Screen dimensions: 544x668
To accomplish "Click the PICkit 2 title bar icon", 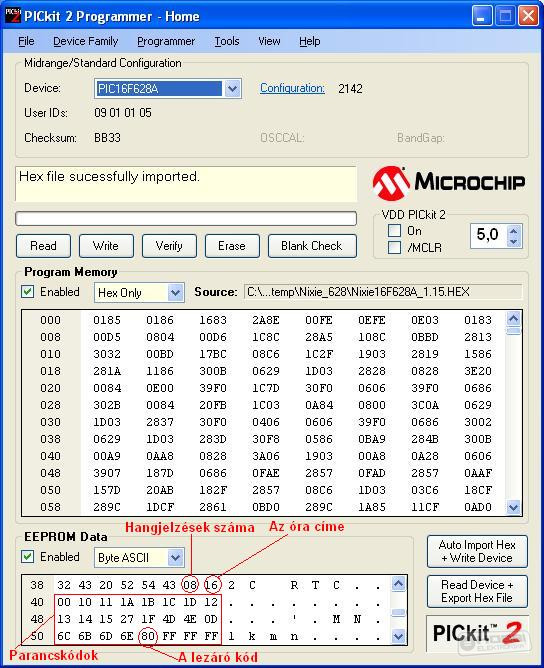I will tap(12, 16).
